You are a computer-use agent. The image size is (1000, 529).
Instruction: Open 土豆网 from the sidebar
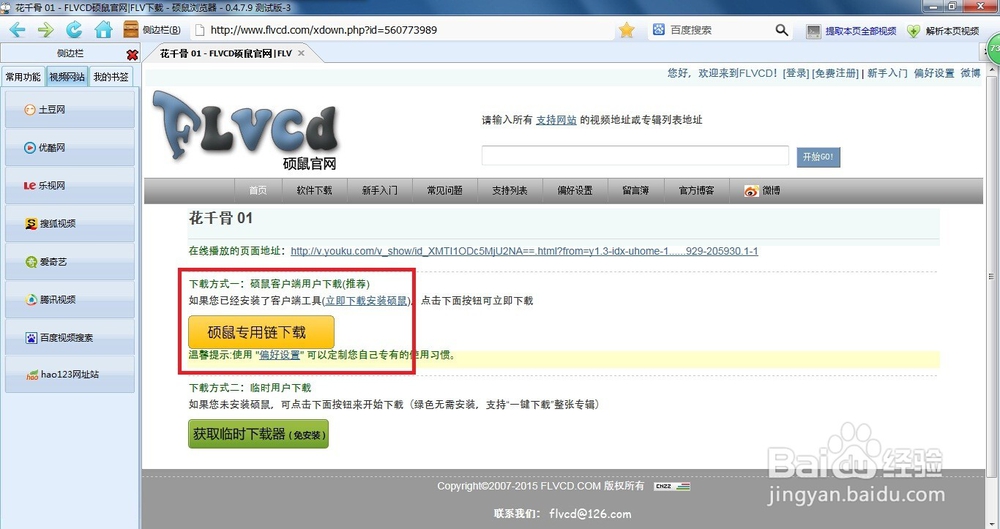(70, 109)
